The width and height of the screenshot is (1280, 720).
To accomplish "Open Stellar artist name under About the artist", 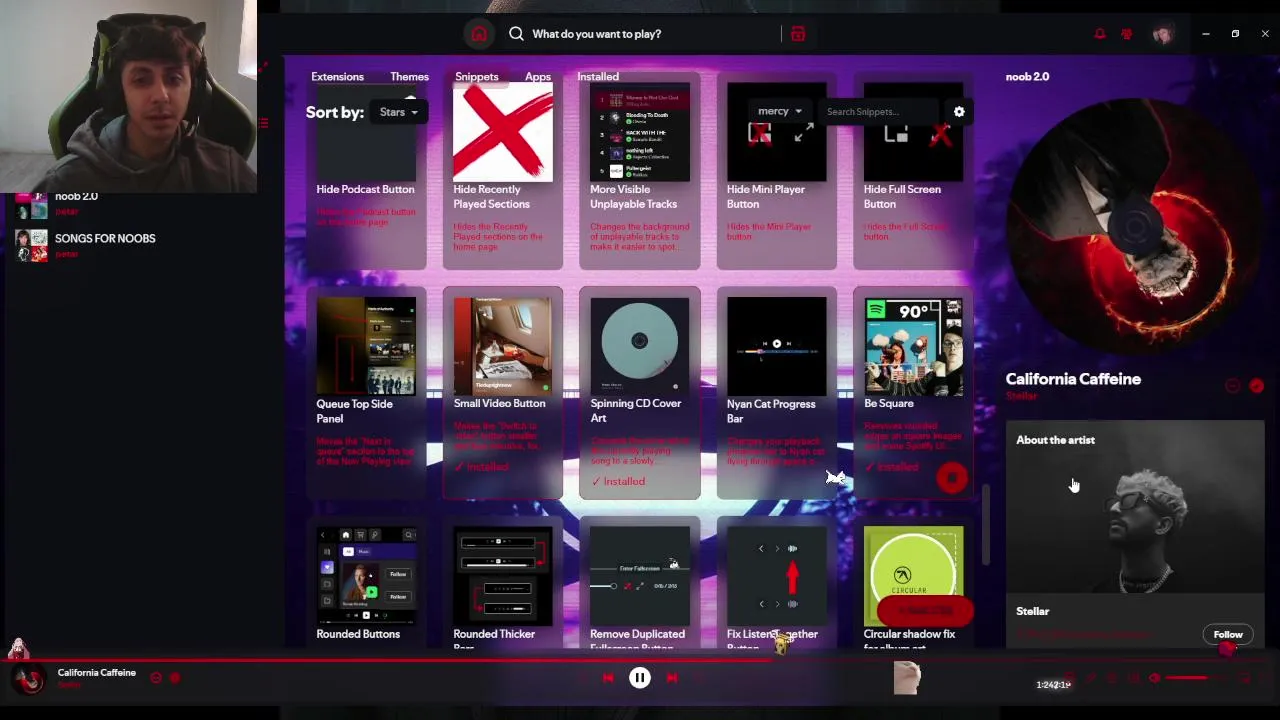I will [x=1033, y=612].
